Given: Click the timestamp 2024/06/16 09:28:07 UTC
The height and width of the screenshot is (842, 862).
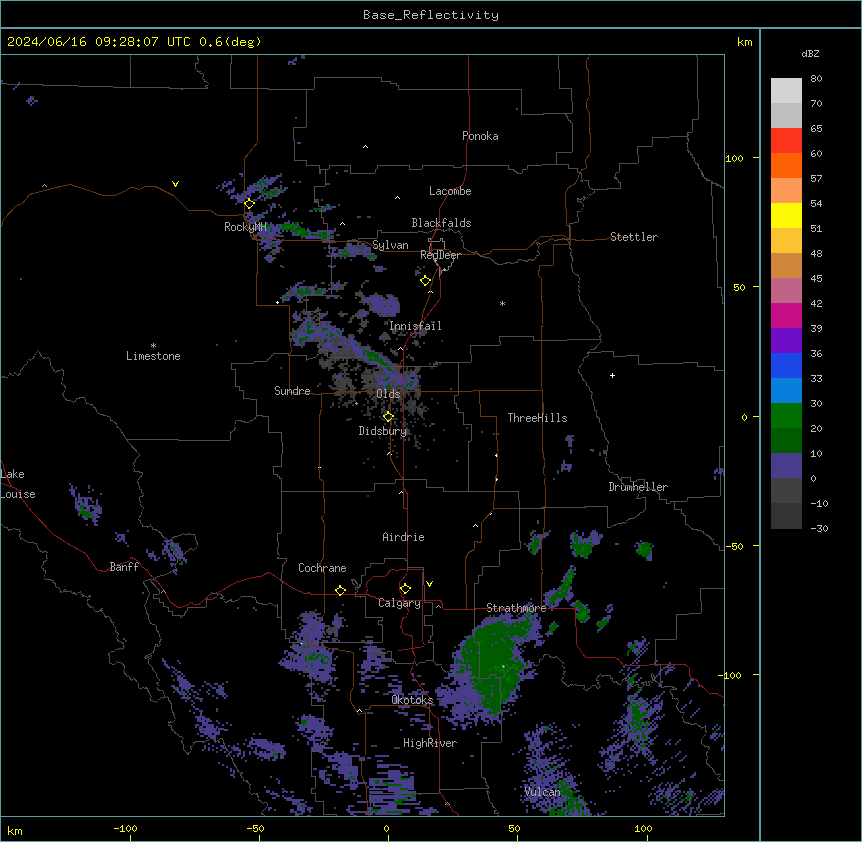Looking at the screenshot, I should 98,42.
